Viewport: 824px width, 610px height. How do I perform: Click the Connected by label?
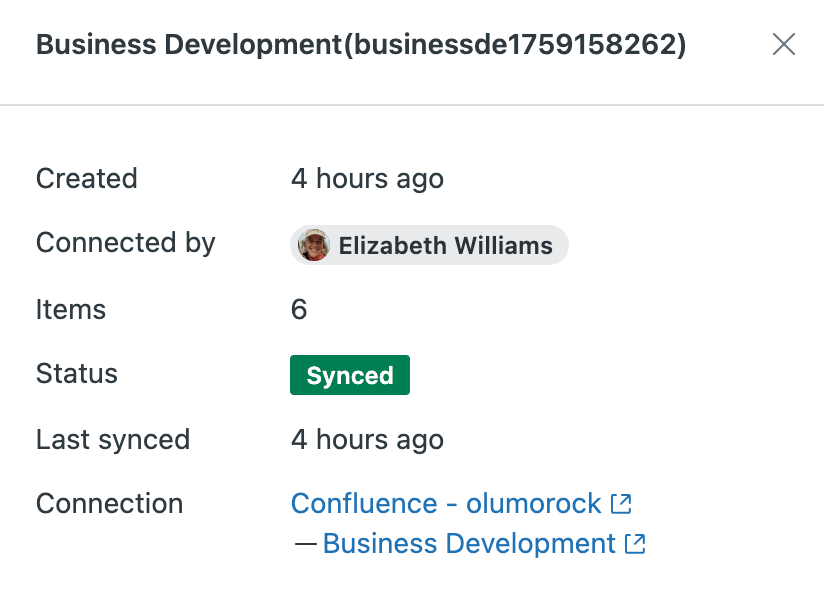pyautogui.click(x=126, y=243)
